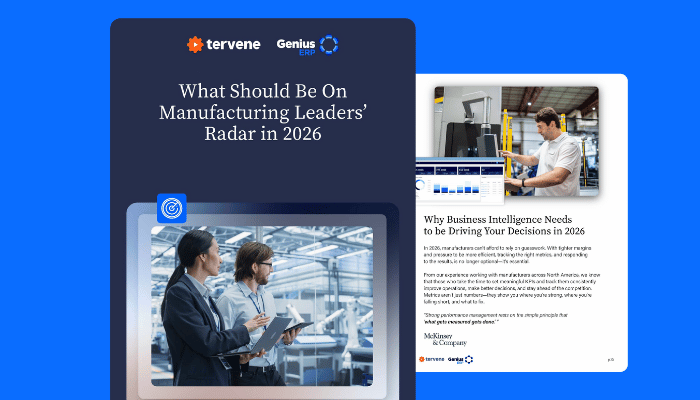
Task: Click the bold 'what gets measured gets done' text
Action: 460,323
